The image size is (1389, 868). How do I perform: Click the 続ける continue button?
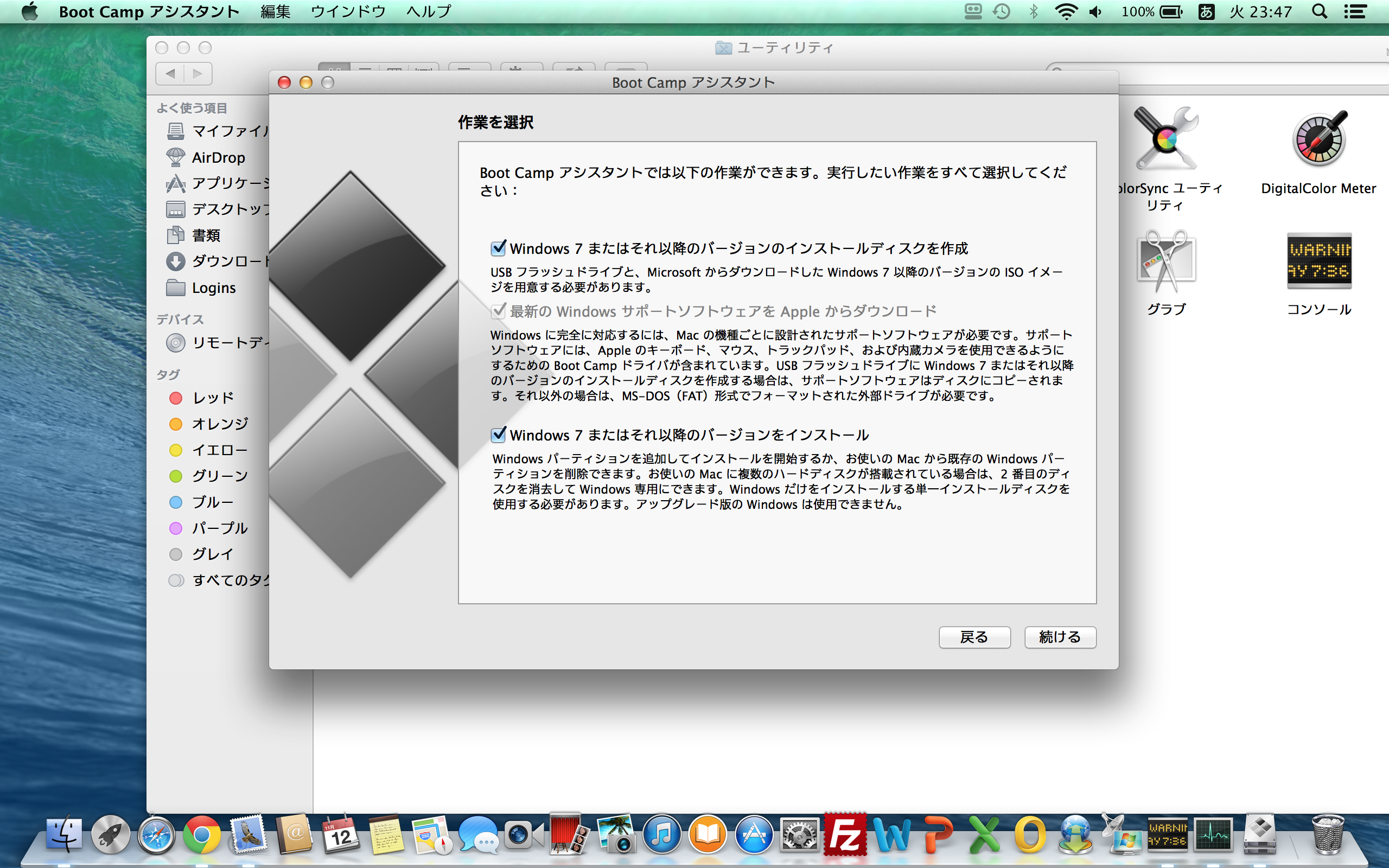1060,637
